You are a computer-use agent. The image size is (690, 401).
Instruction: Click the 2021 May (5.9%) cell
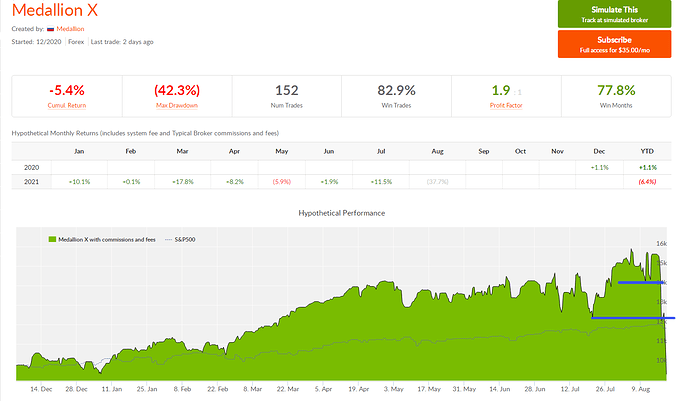(x=282, y=181)
